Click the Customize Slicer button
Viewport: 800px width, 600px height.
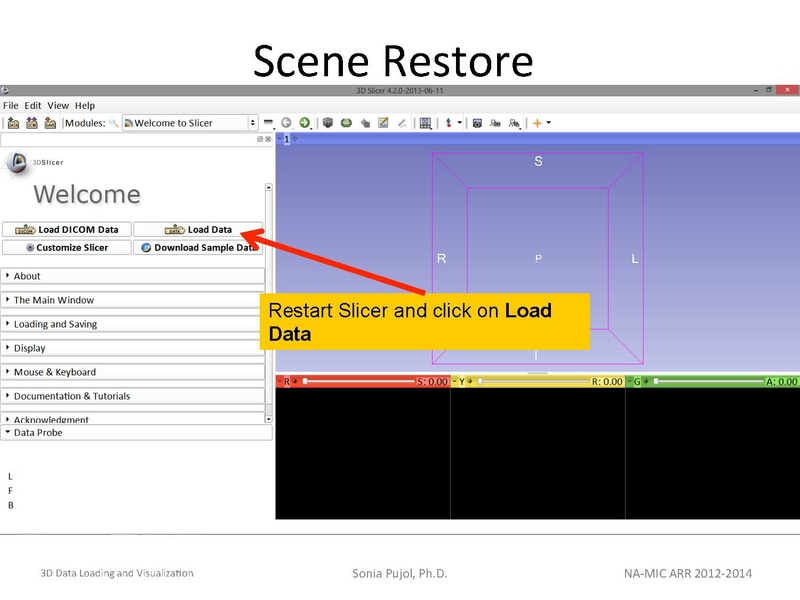tap(67, 247)
